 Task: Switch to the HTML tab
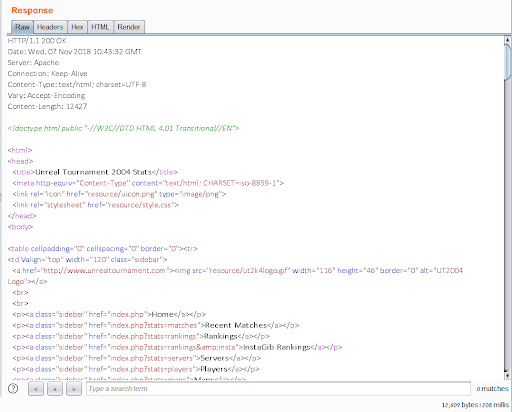pyautogui.click(x=100, y=27)
